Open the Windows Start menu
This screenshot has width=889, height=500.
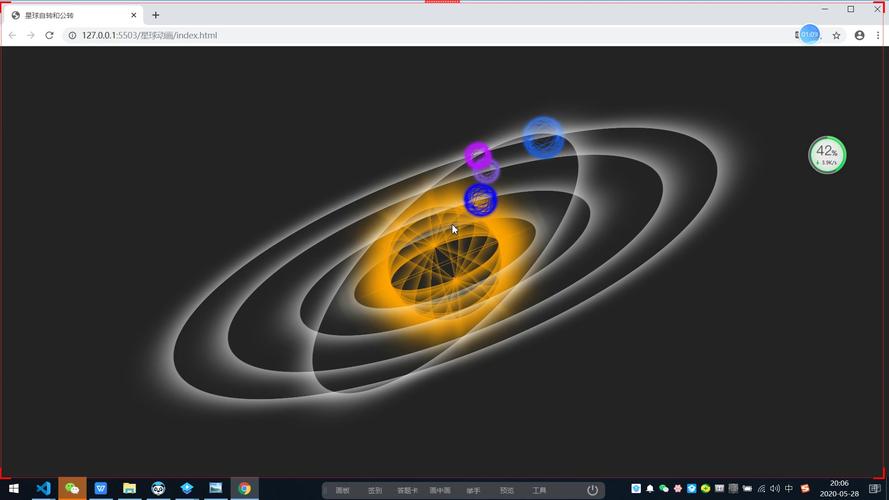tap(14, 489)
